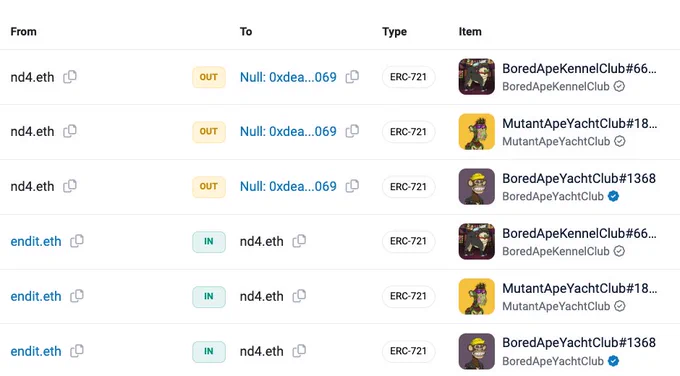Open endit.eth link in last row
This screenshot has width=680, height=376.
click(36, 351)
